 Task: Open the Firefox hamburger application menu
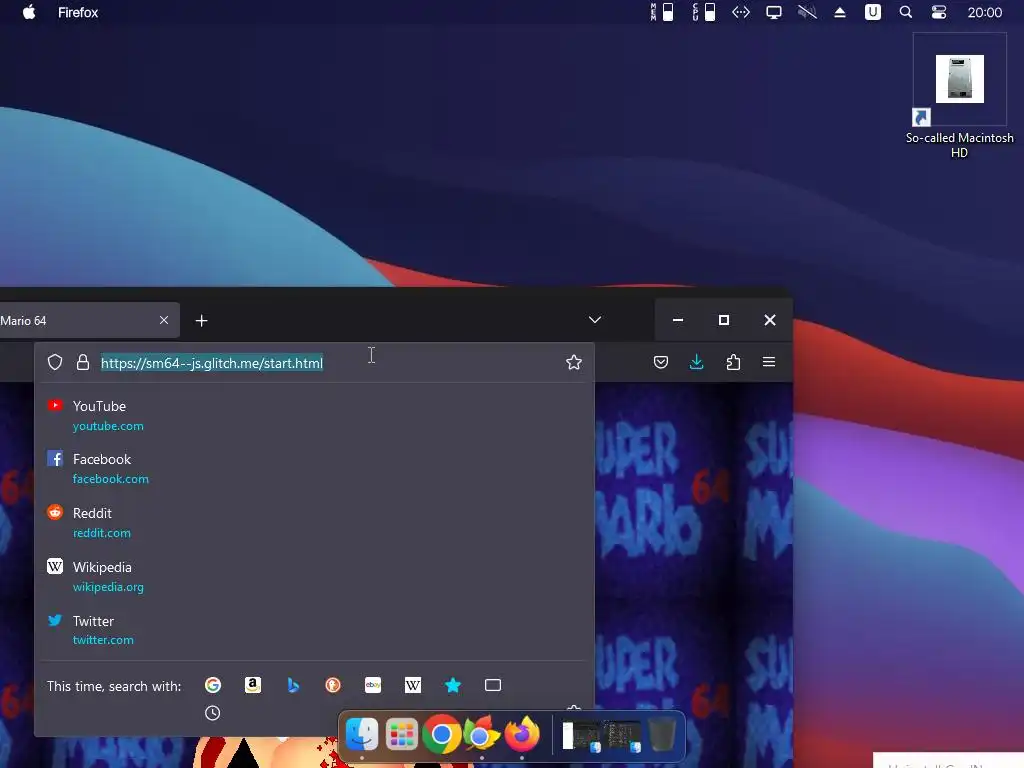click(x=769, y=362)
